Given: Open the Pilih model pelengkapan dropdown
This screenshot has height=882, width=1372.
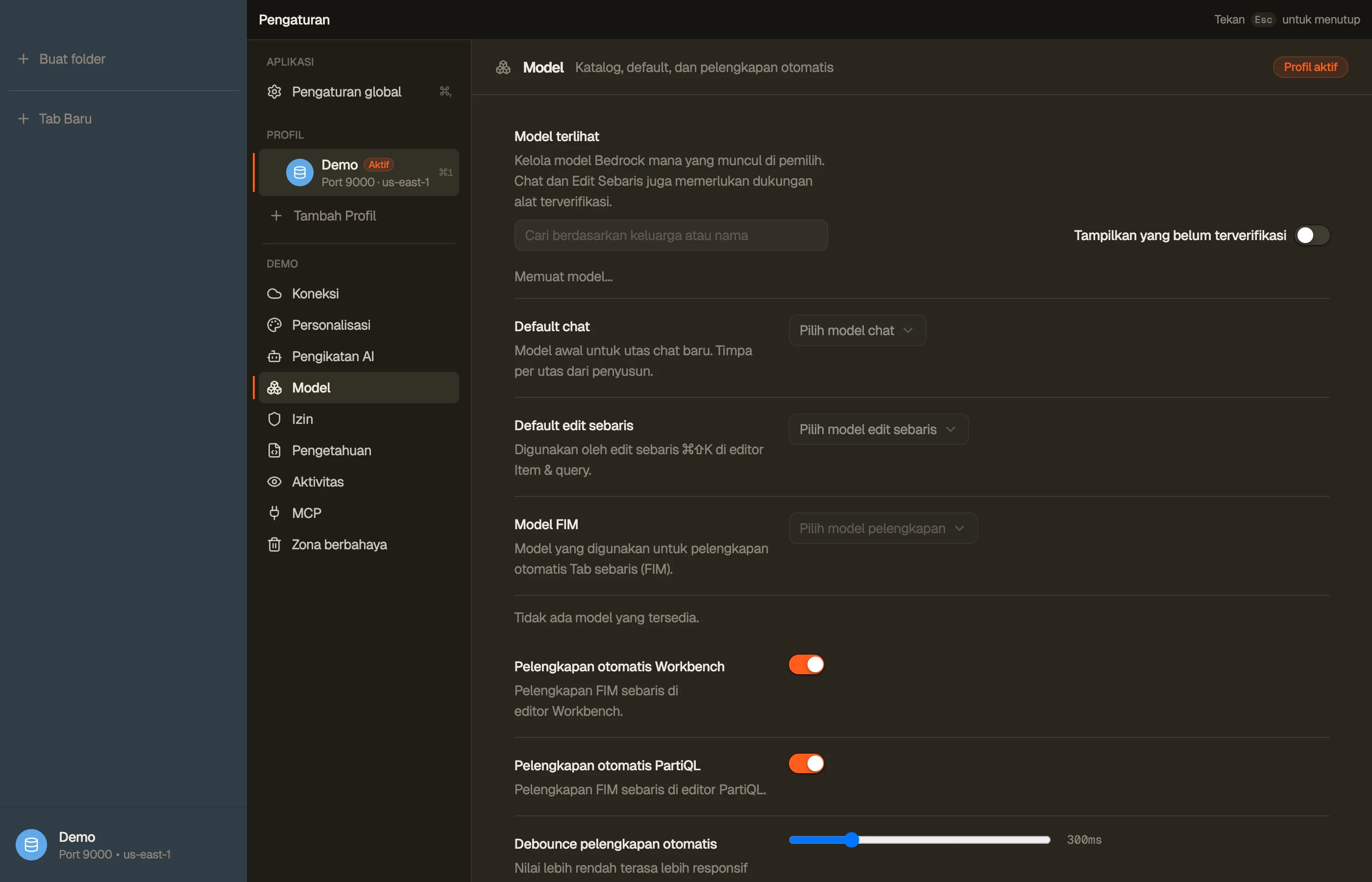Looking at the screenshot, I should (x=883, y=528).
